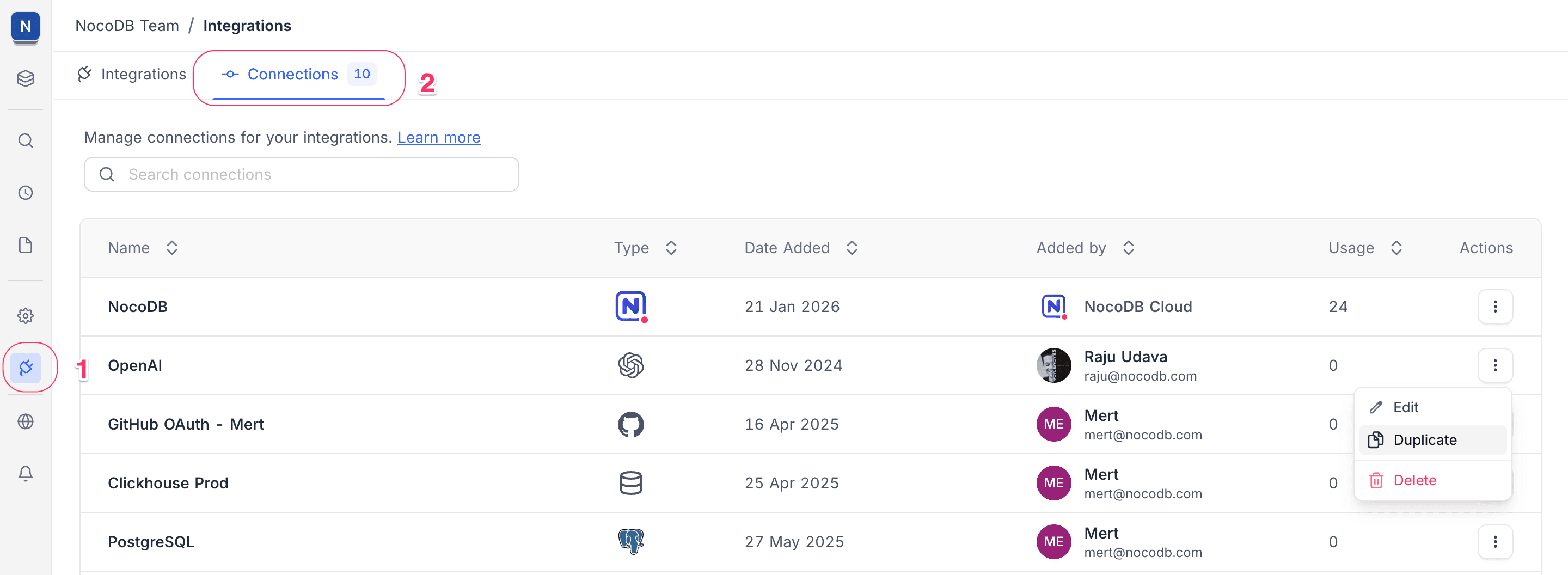
Task: Open workspace settings via the gear icon
Action: 25,316
